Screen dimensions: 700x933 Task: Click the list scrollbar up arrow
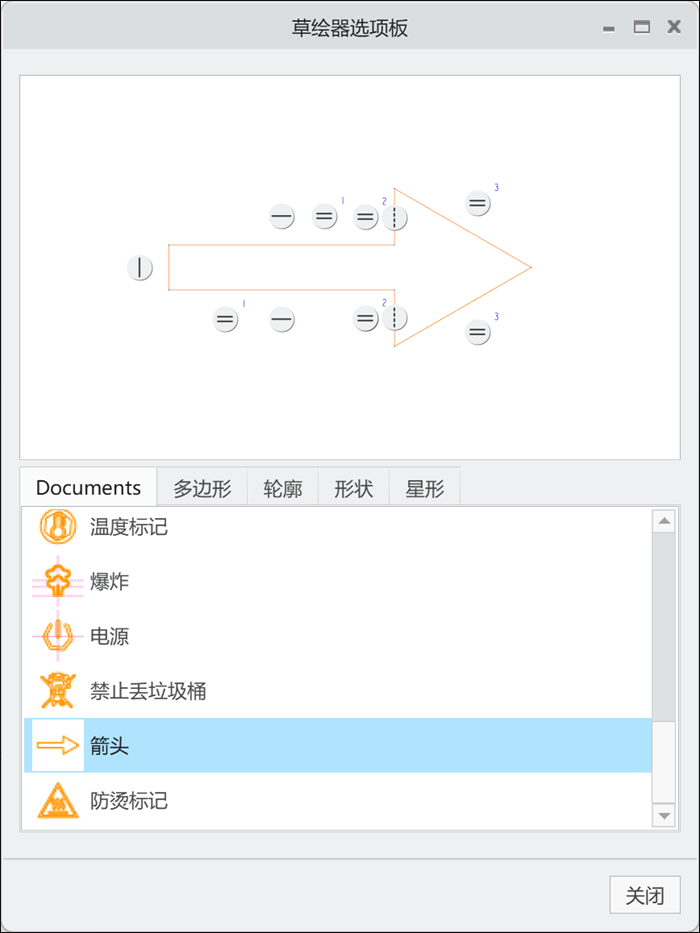[x=664, y=521]
